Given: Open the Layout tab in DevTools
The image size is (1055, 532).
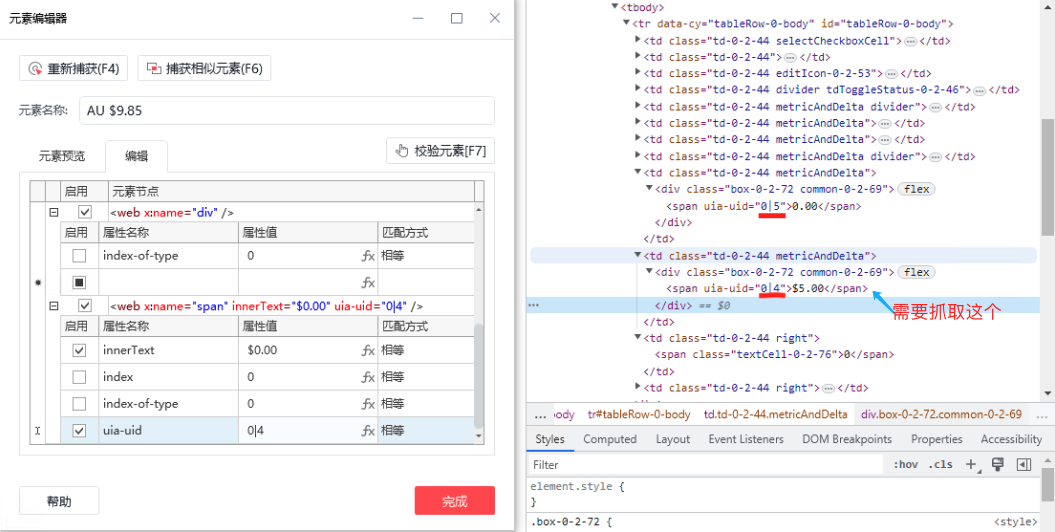Looking at the screenshot, I should click(x=673, y=439).
